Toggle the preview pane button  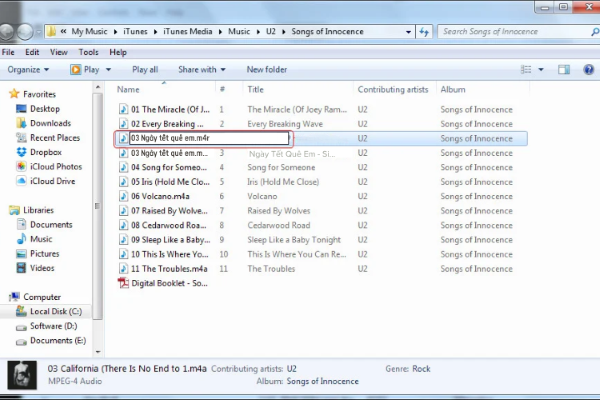pyautogui.click(x=564, y=70)
